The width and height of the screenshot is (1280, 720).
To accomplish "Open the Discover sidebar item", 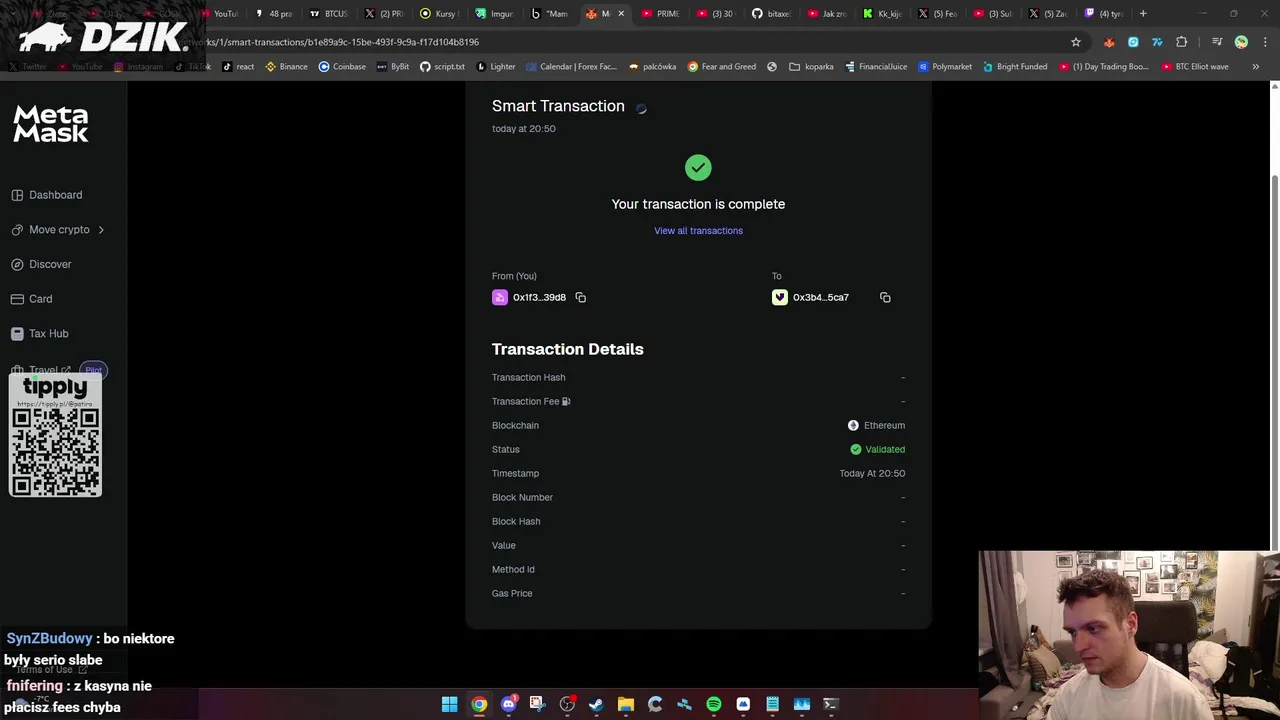I will (41, 264).
